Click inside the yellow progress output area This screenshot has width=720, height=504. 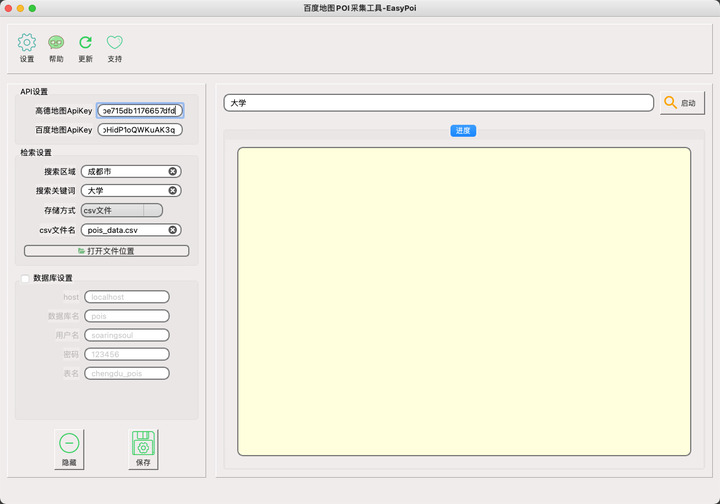pyautogui.click(x=464, y=302)
